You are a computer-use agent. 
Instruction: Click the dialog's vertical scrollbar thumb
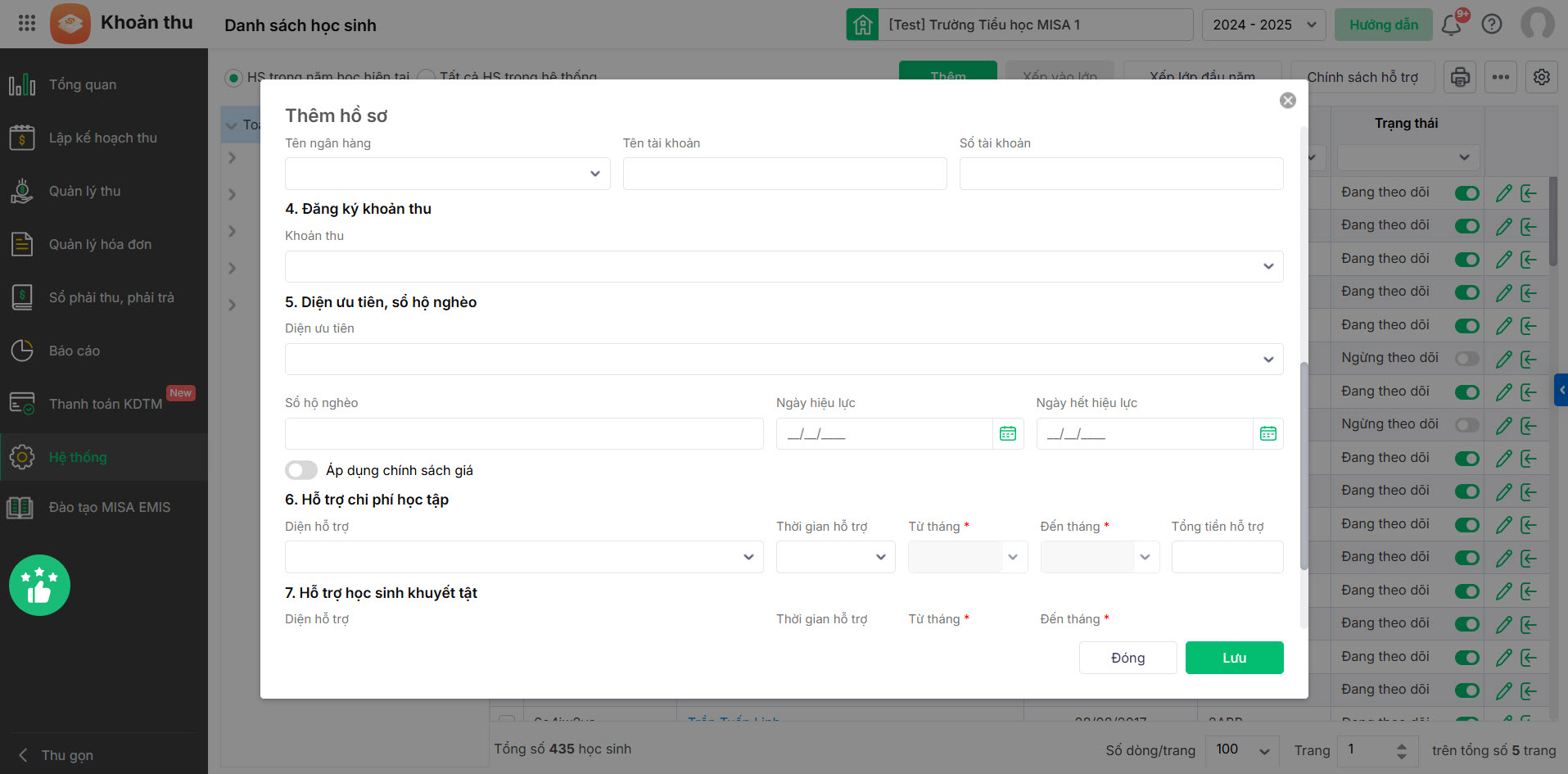click(x=1304, y=467)
